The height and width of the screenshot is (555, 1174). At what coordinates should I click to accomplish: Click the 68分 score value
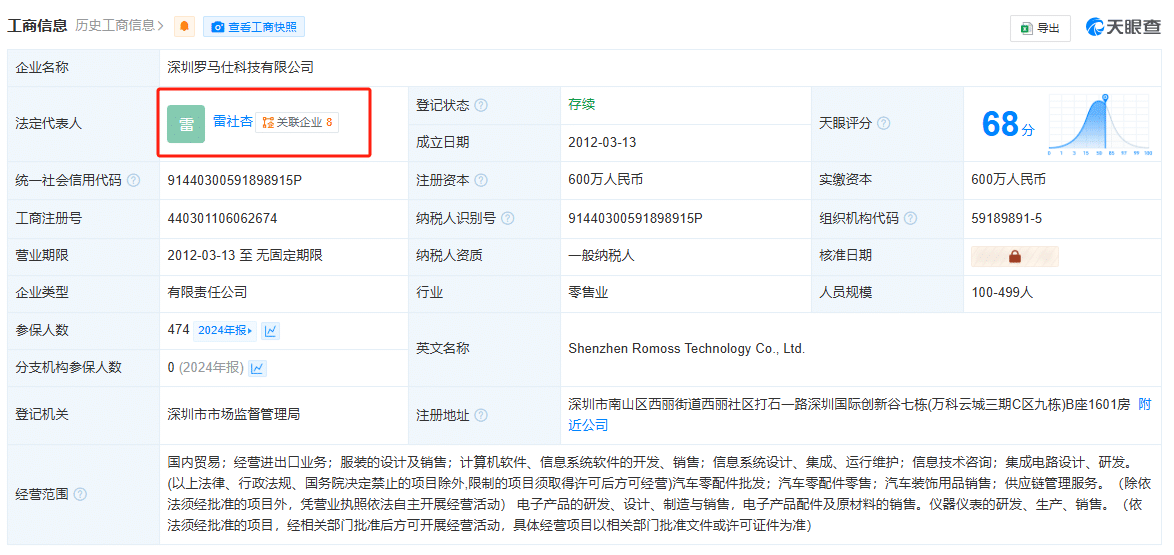click(1008, 124)
